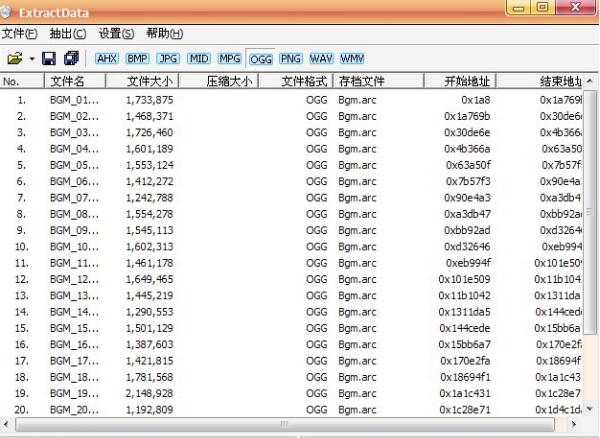This screenshot has height=438, width=600.
Task: Select the row BGM_14...
Action: point(292,312)
